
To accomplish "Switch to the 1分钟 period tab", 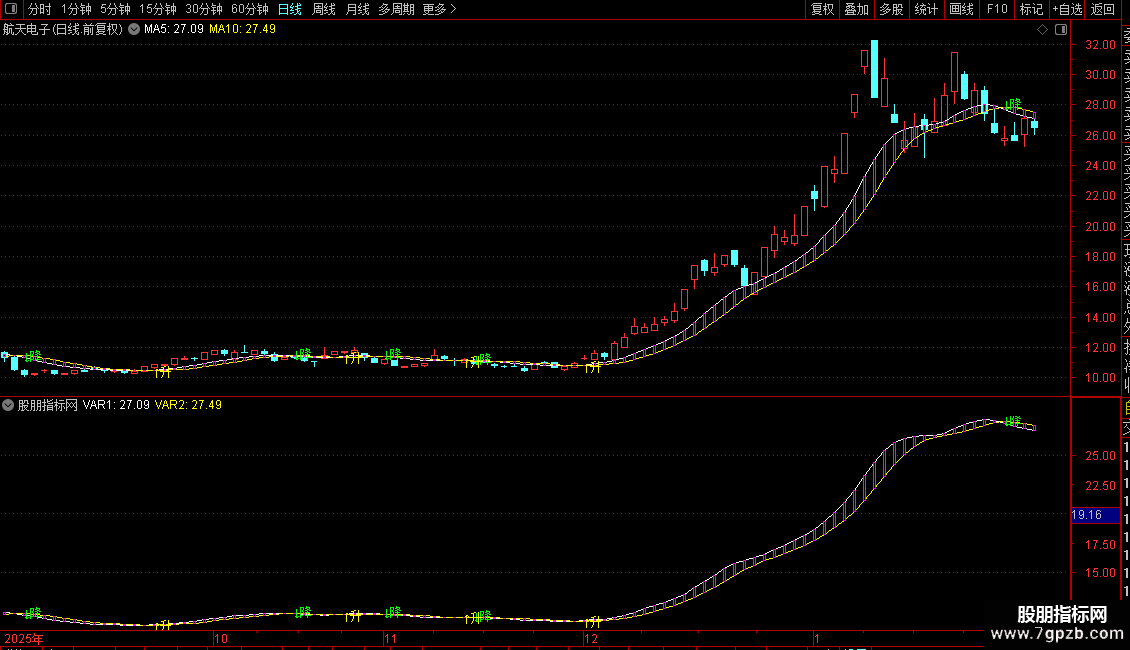I will click(x=76, y=9).
